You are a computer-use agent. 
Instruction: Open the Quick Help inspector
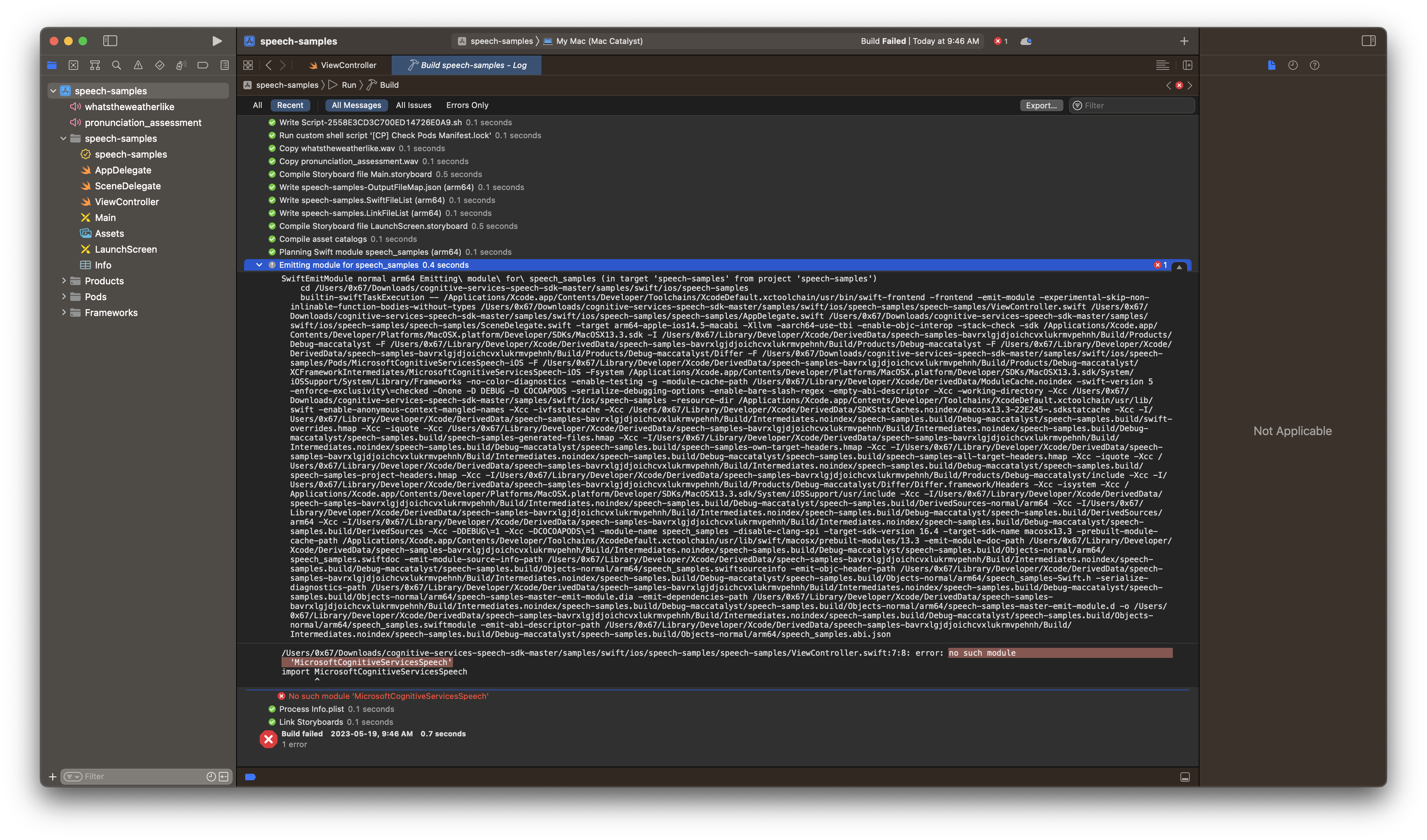pos(1315,65)
